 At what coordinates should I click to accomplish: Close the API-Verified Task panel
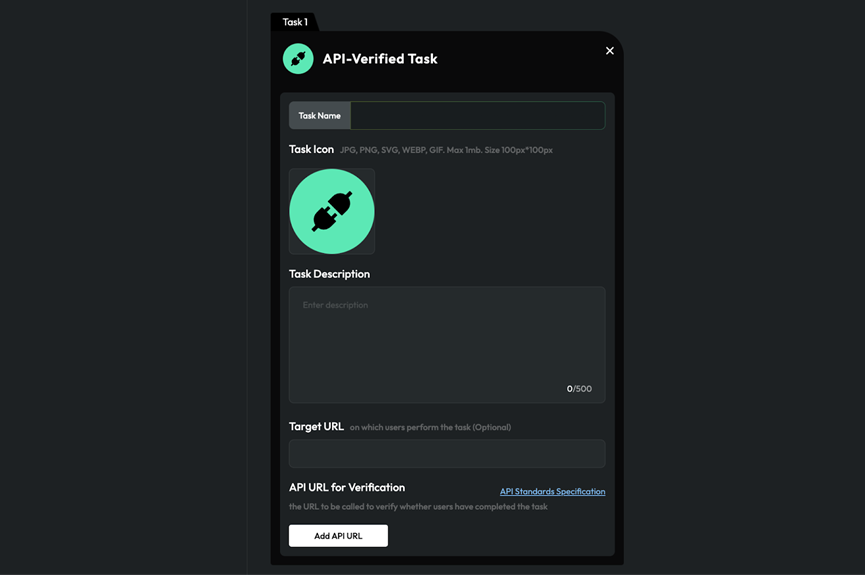pos(610,51)
